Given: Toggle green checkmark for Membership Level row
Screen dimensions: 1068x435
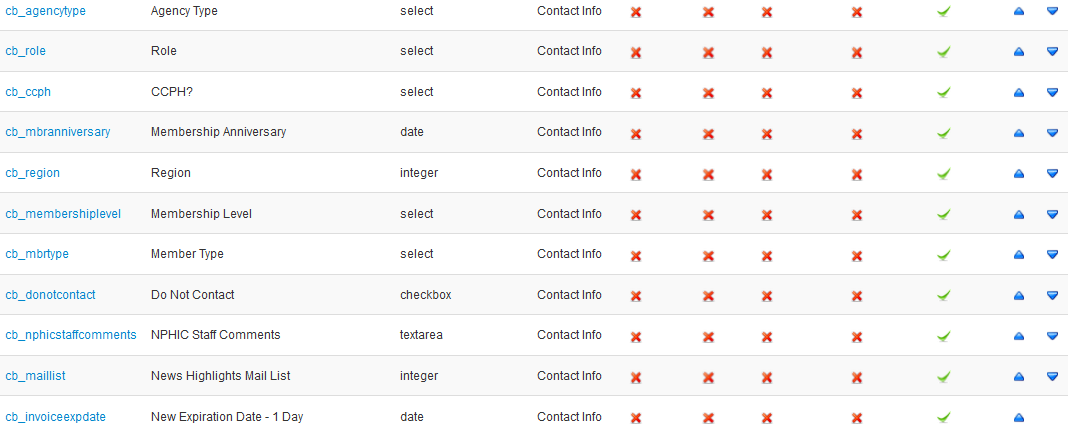Looking at the screenshot, I should (x=943, y=214).
